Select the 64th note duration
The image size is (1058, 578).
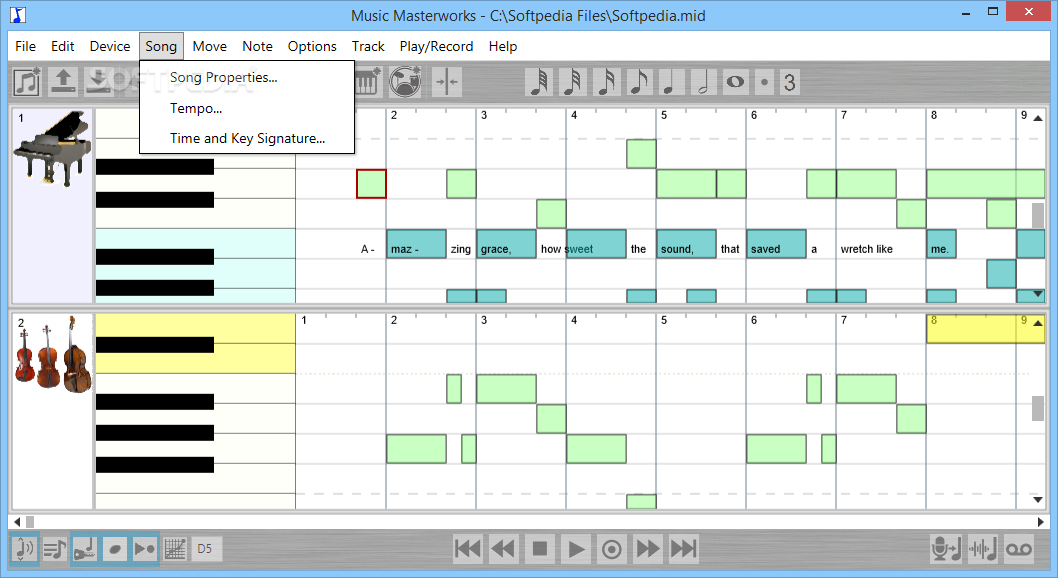[x=539, y=82]
